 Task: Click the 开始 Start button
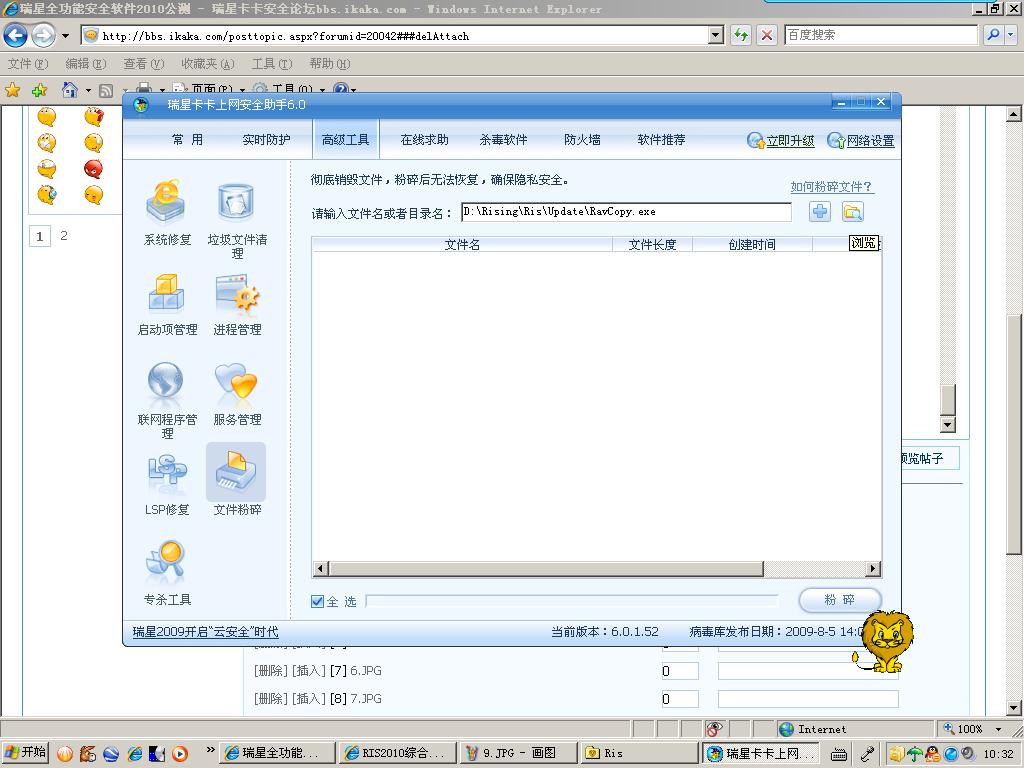point(25,752)
